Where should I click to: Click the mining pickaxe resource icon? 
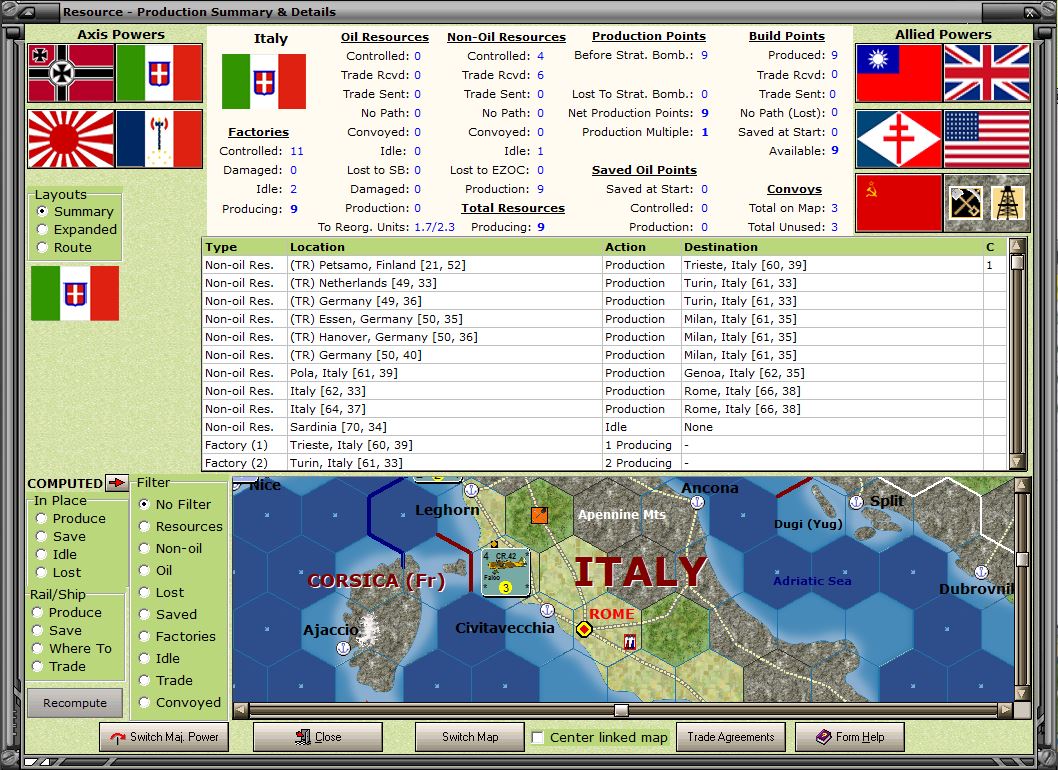[x=966, y=202]
